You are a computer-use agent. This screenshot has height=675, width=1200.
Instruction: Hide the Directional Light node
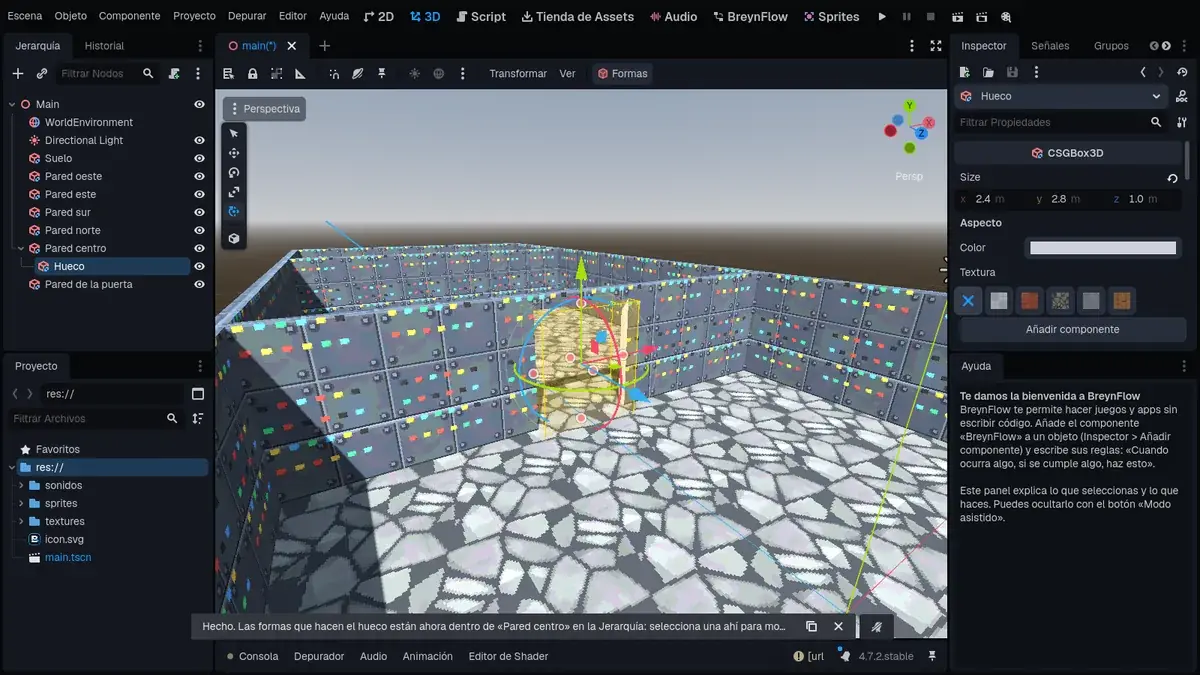pyautogui.click(x=199, y=140)
